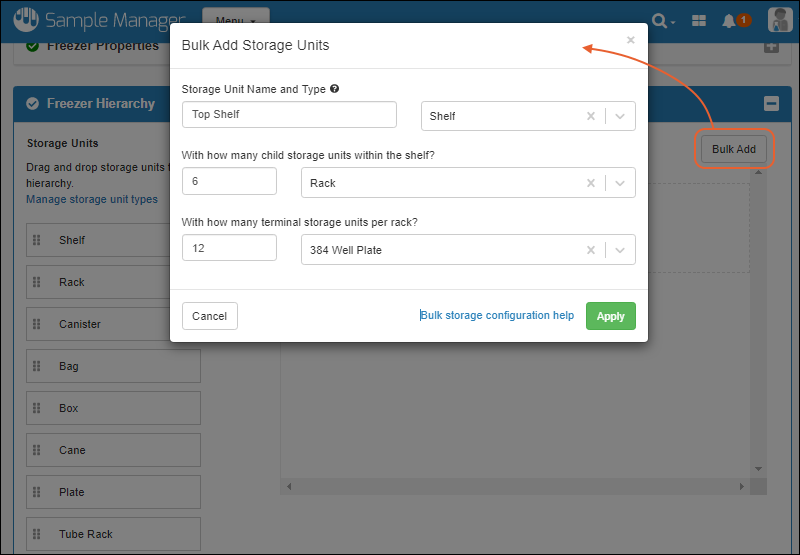The width and height of the screenshot is (800, 555).
Task: Click the Apply button
Action: click(610, 316)
